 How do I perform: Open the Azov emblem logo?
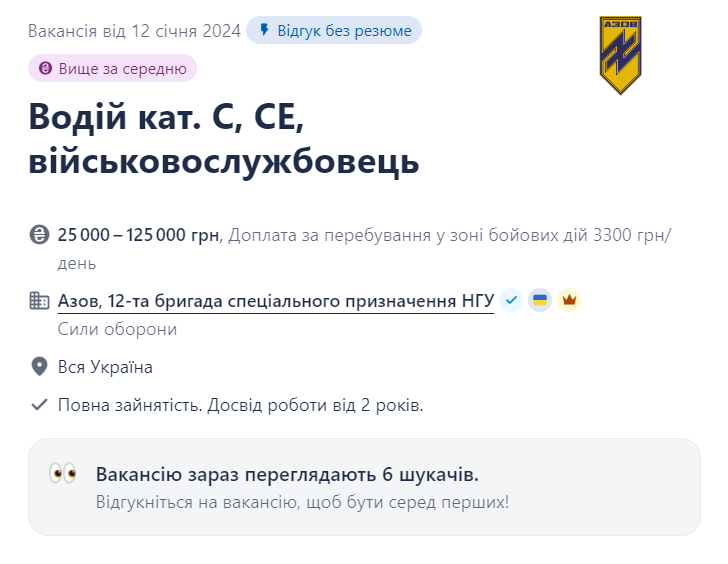[620, 55]
